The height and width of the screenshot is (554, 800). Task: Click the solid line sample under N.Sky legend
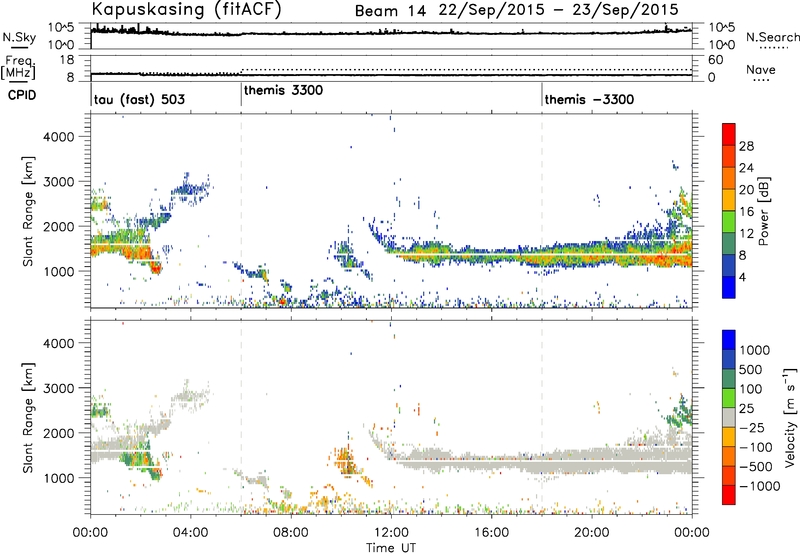[x=19, y=48]
